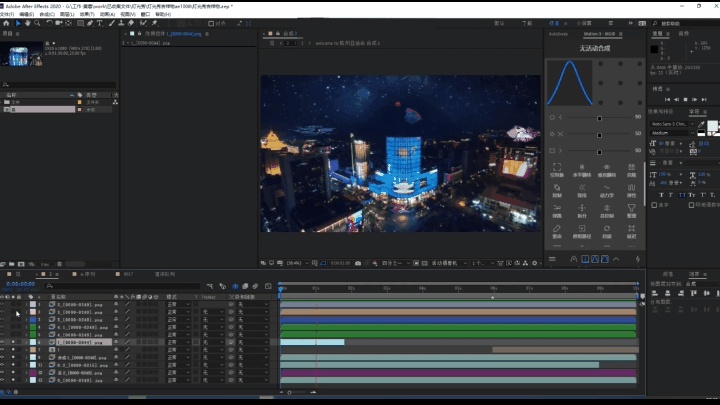
Task: Toggle faux bold in Character panel
Action: [661, 195]
